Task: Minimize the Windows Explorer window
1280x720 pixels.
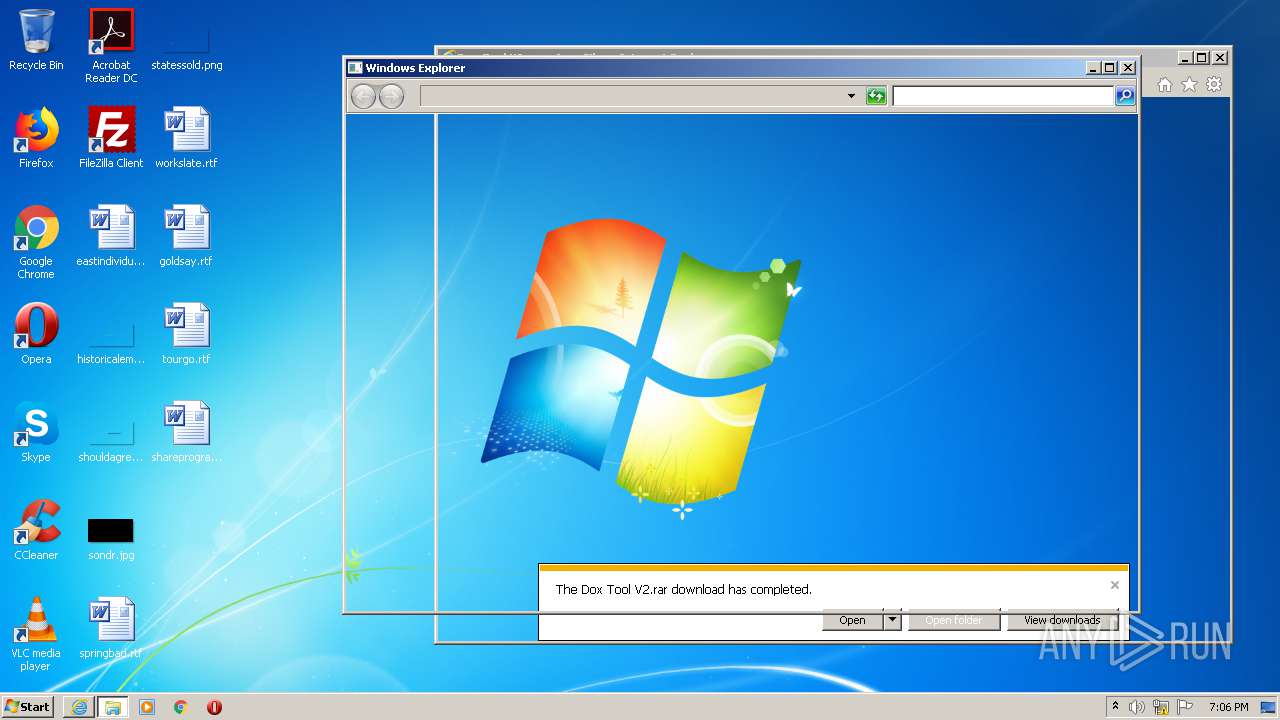Action: point(1094,68)
